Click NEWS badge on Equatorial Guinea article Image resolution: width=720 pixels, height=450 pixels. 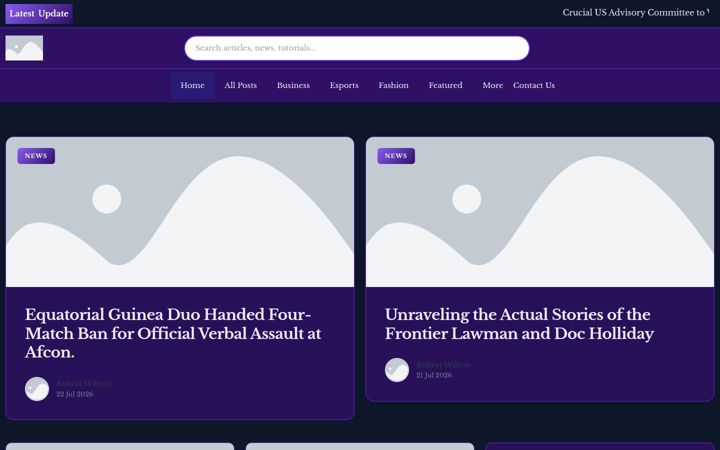36,156
